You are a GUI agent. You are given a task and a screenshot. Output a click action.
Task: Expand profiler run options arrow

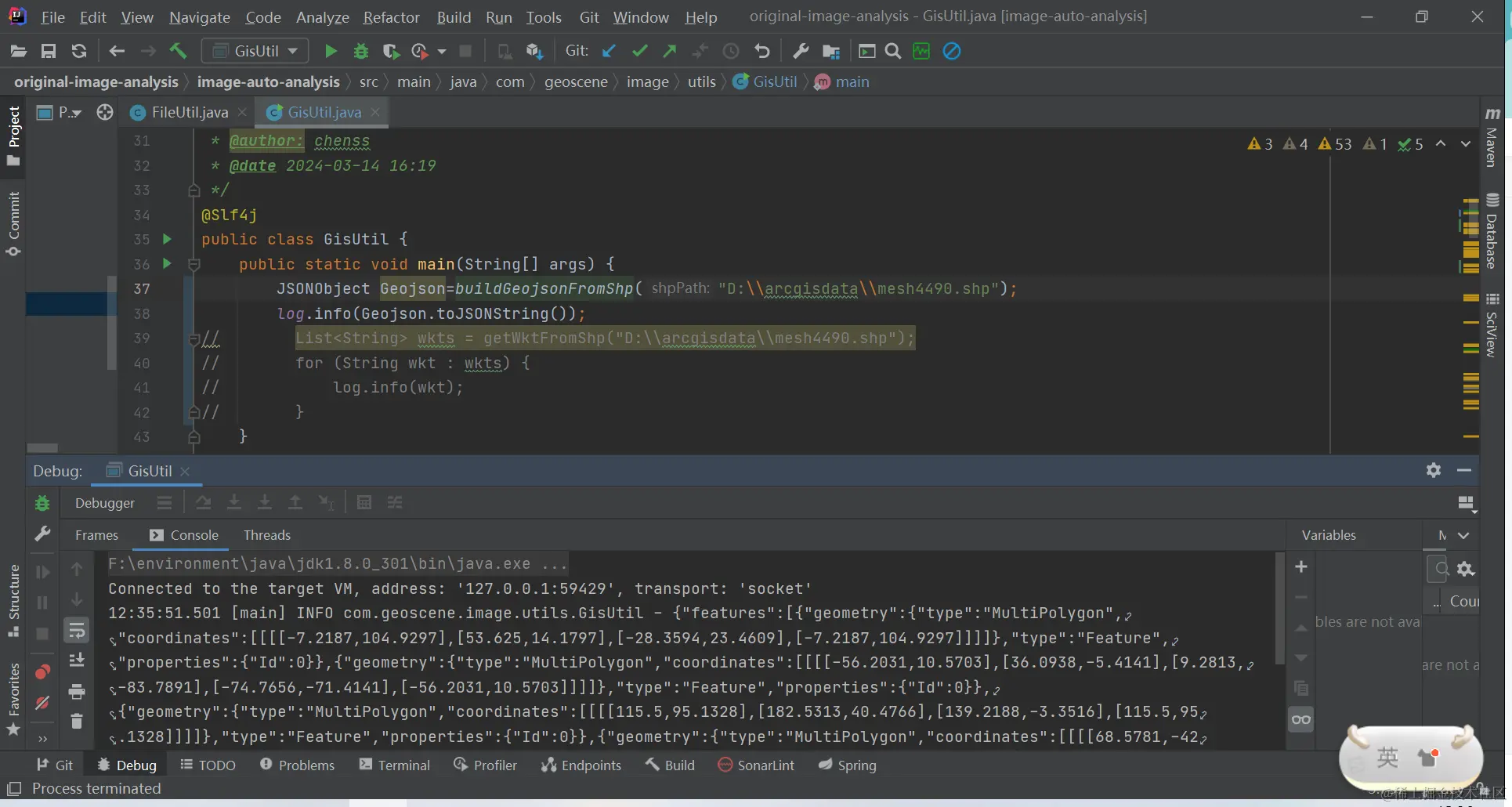(442, 51)
